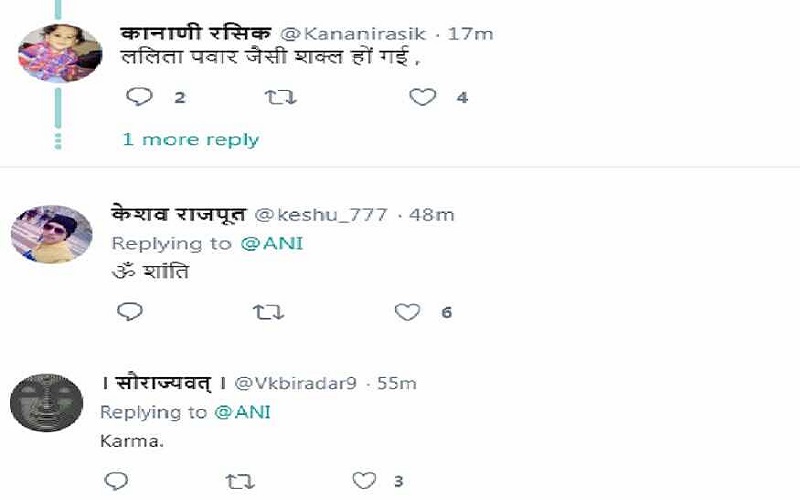Like the tweet by keshu_777
The image size is (800, 500).
pyautogui.click(x=407, y=313)
